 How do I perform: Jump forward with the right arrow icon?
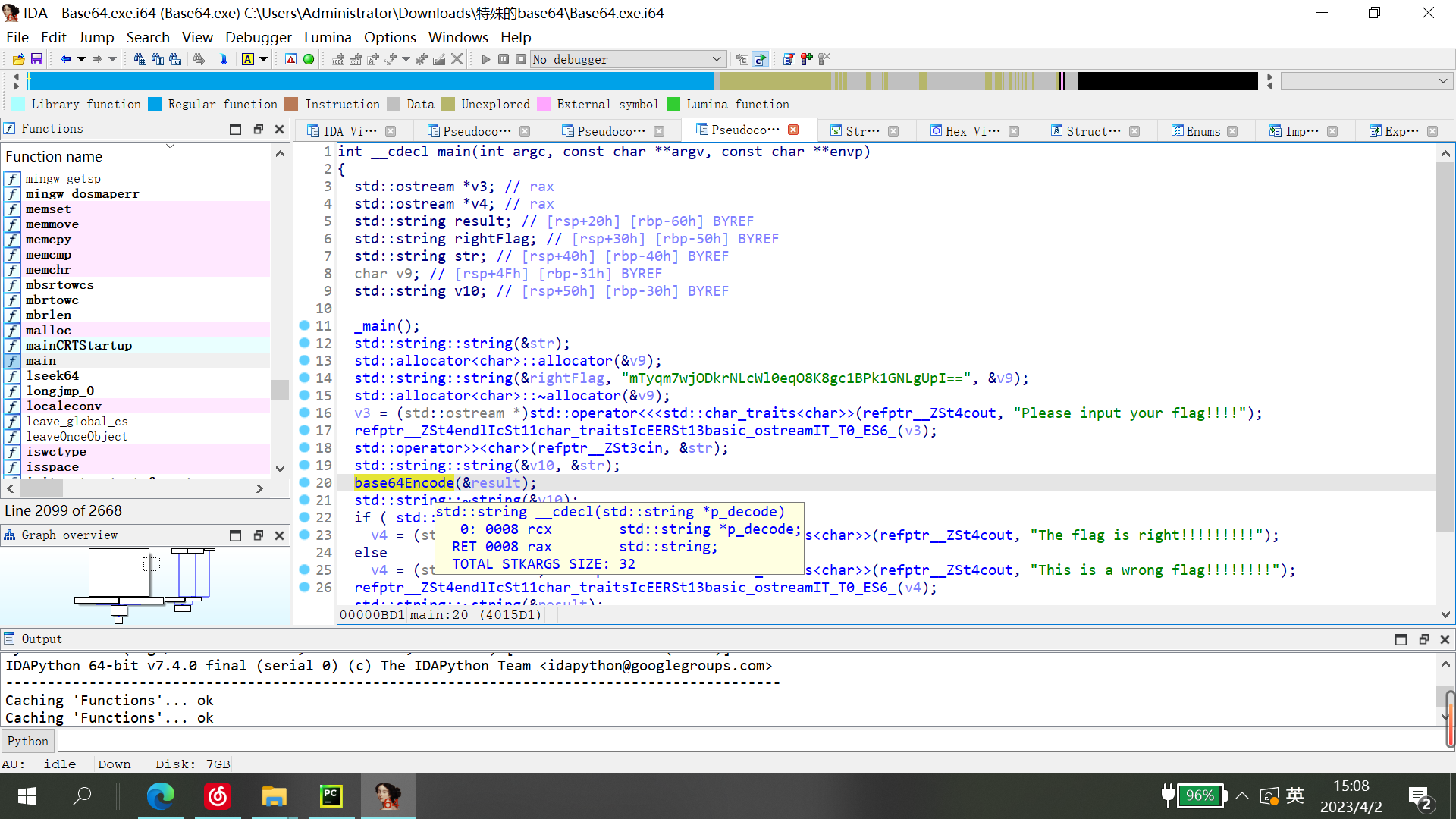[x=96, y=59]
